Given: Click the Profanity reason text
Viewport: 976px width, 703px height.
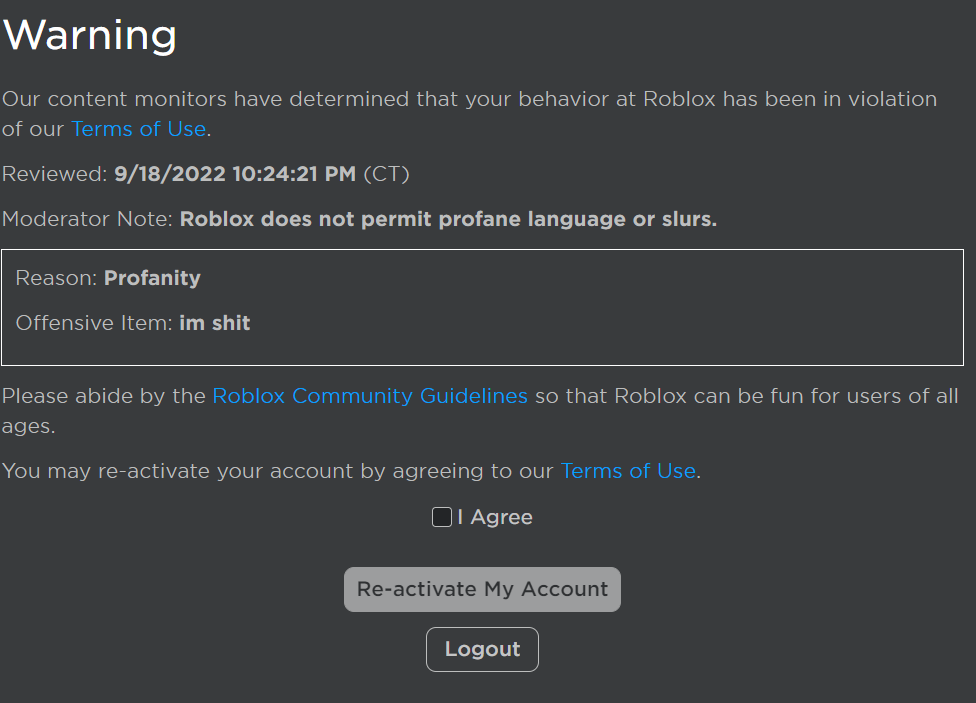Looking at the screenshot, I should click(152, 278).
